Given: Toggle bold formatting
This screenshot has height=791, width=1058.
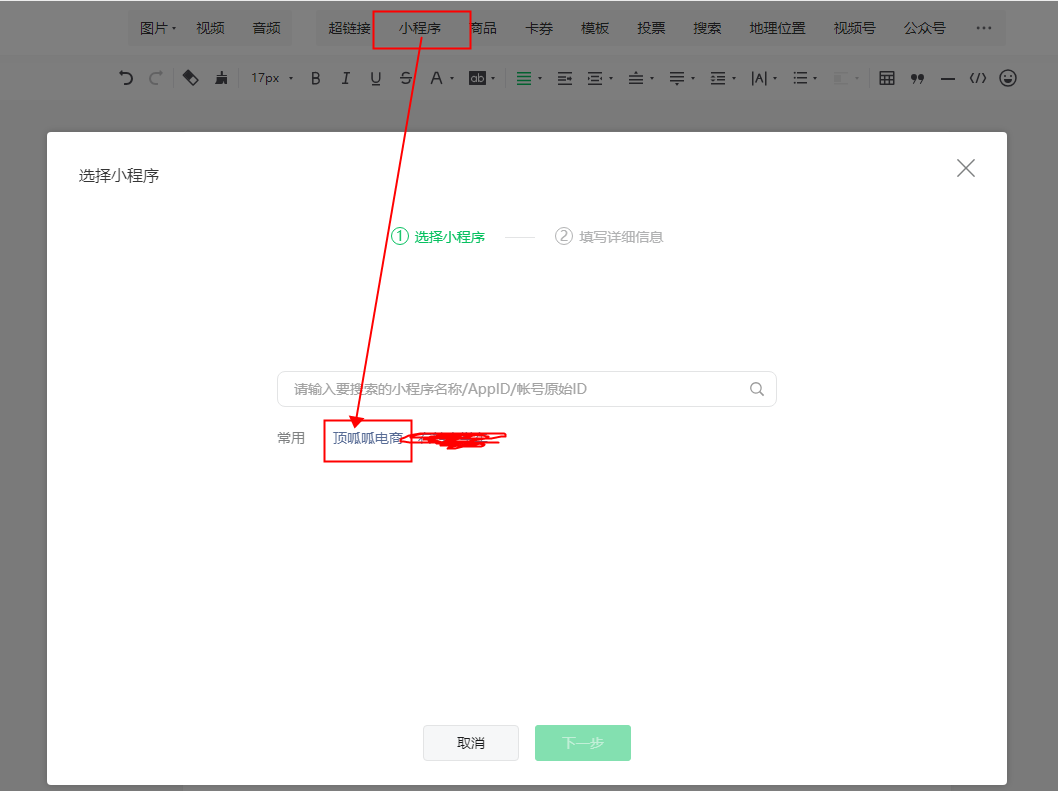Looking at the screenshot, I should point(315,78).
